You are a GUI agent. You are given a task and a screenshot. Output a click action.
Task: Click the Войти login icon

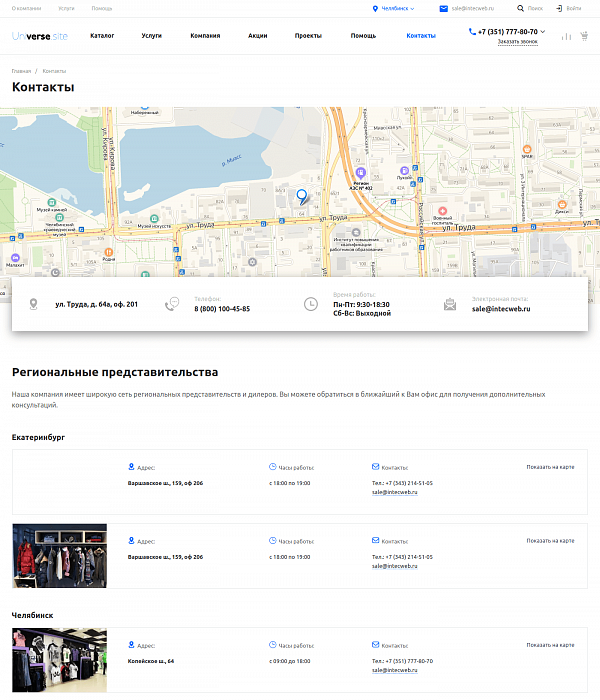coord(559,8)
